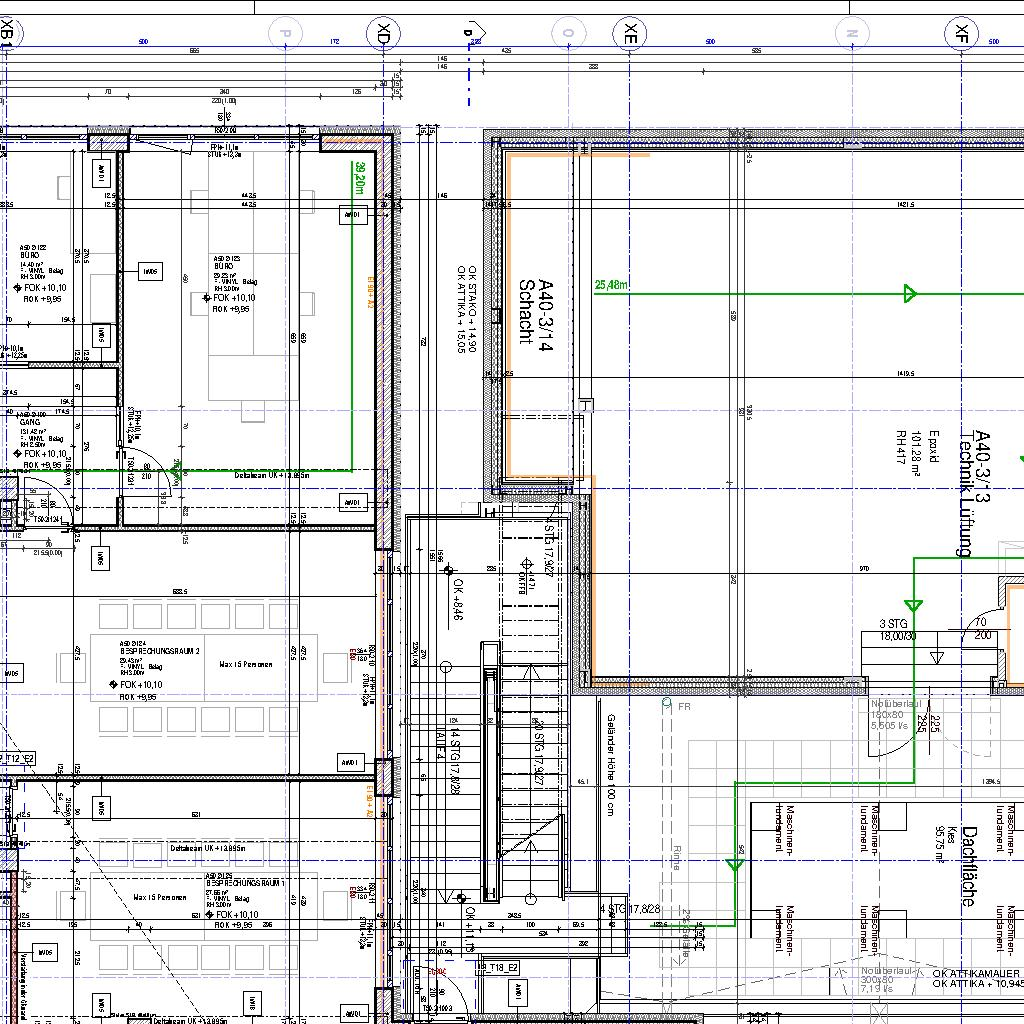Click the faint P axis bubble
The image size is (1024, 1024).
285,33
